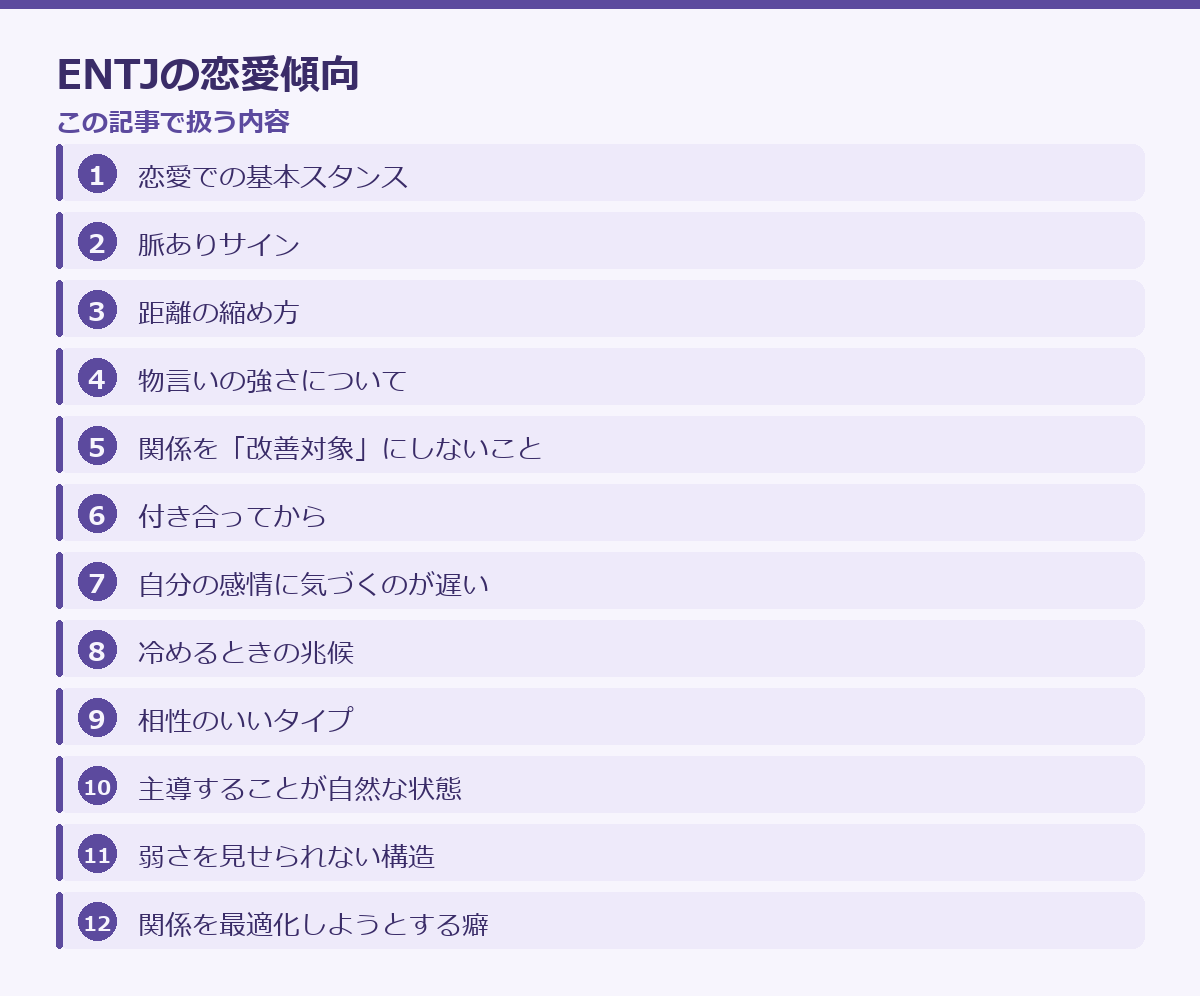Select the 距離の縮め方 item
The image size is (1200, 996).
pyautogui.click(x=600, y=309)
